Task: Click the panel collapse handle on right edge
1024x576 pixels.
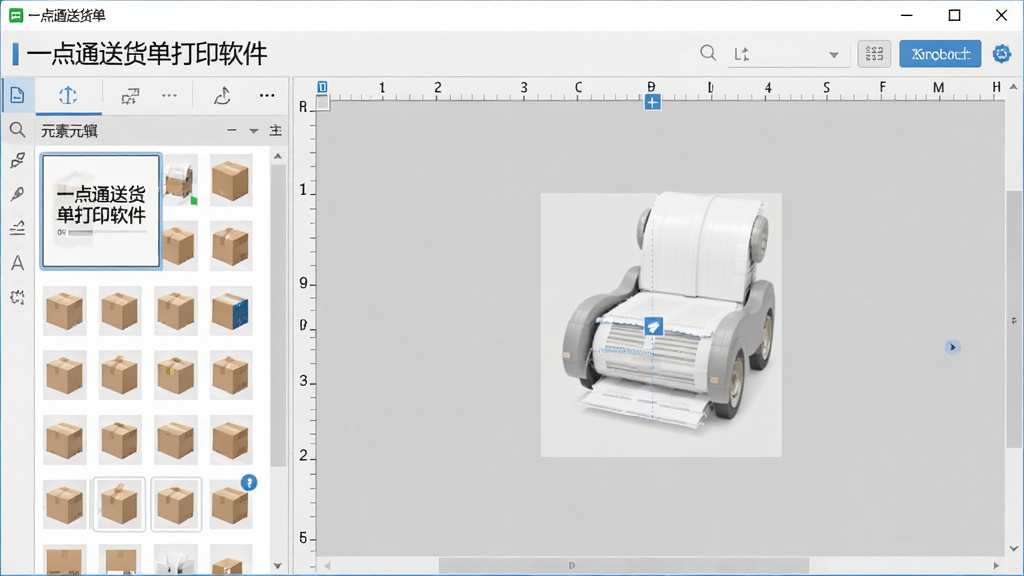Action: [x=1014, y=321]
